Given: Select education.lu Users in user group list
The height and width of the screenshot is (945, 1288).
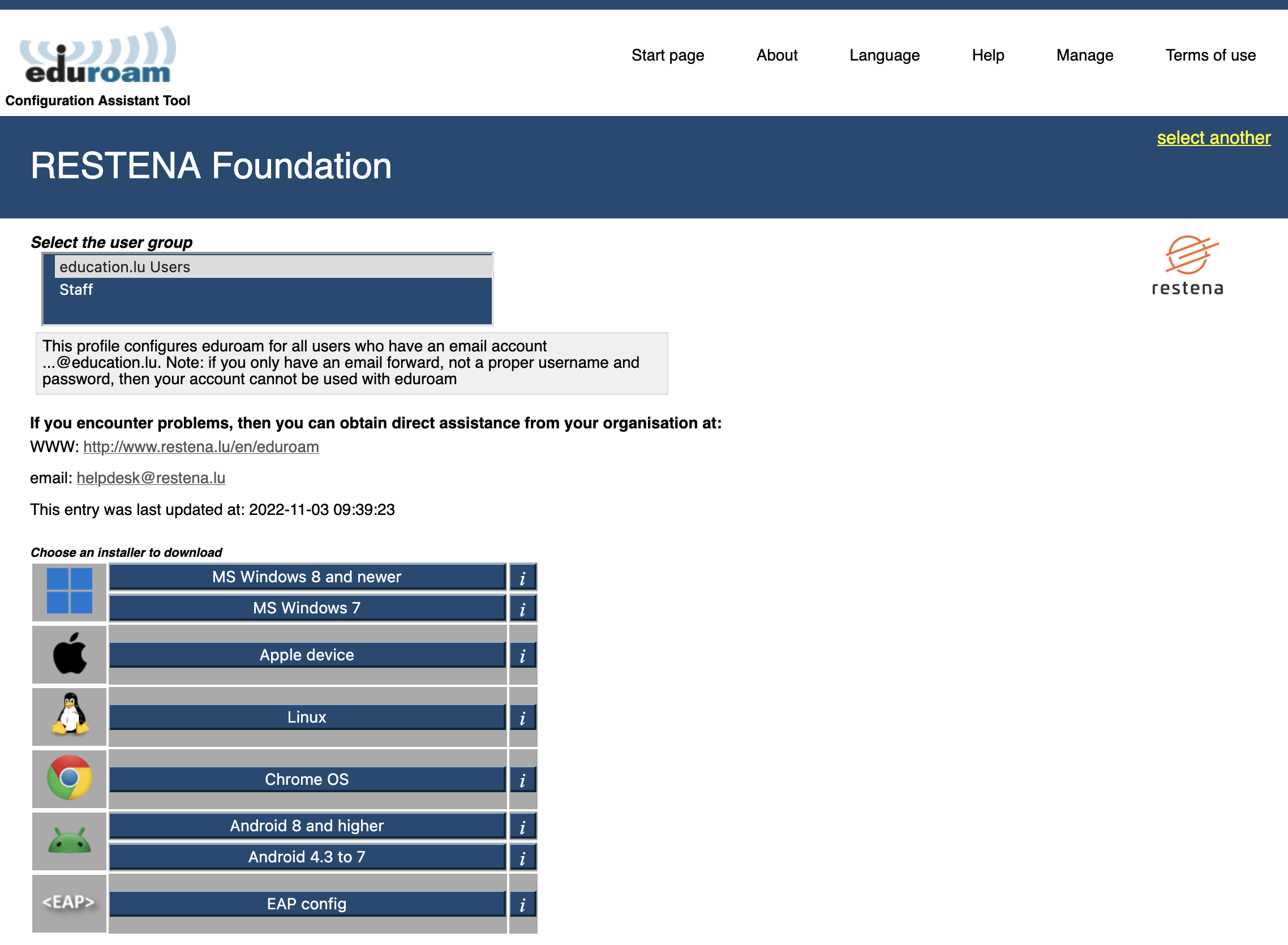Looking at the screenshot, I should tap(273, 267).
